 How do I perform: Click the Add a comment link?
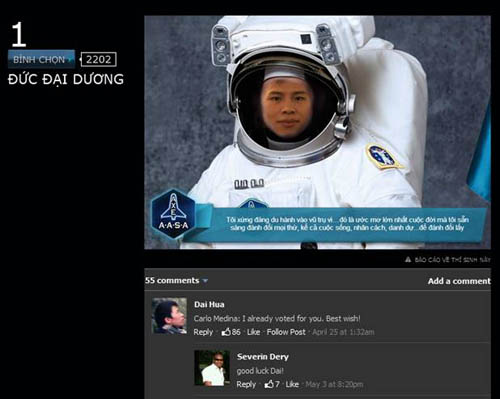pos(459,281)
